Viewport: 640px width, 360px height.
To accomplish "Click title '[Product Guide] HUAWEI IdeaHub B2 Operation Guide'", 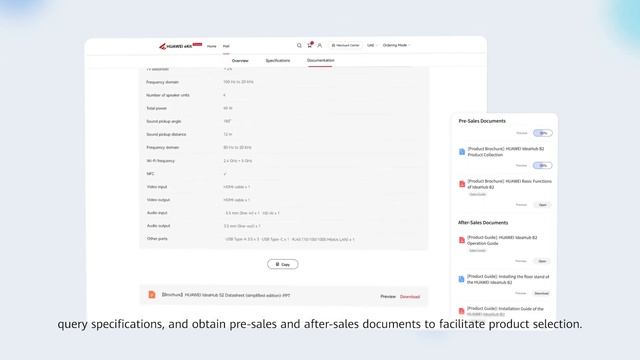I will click(x=502, y=240).
